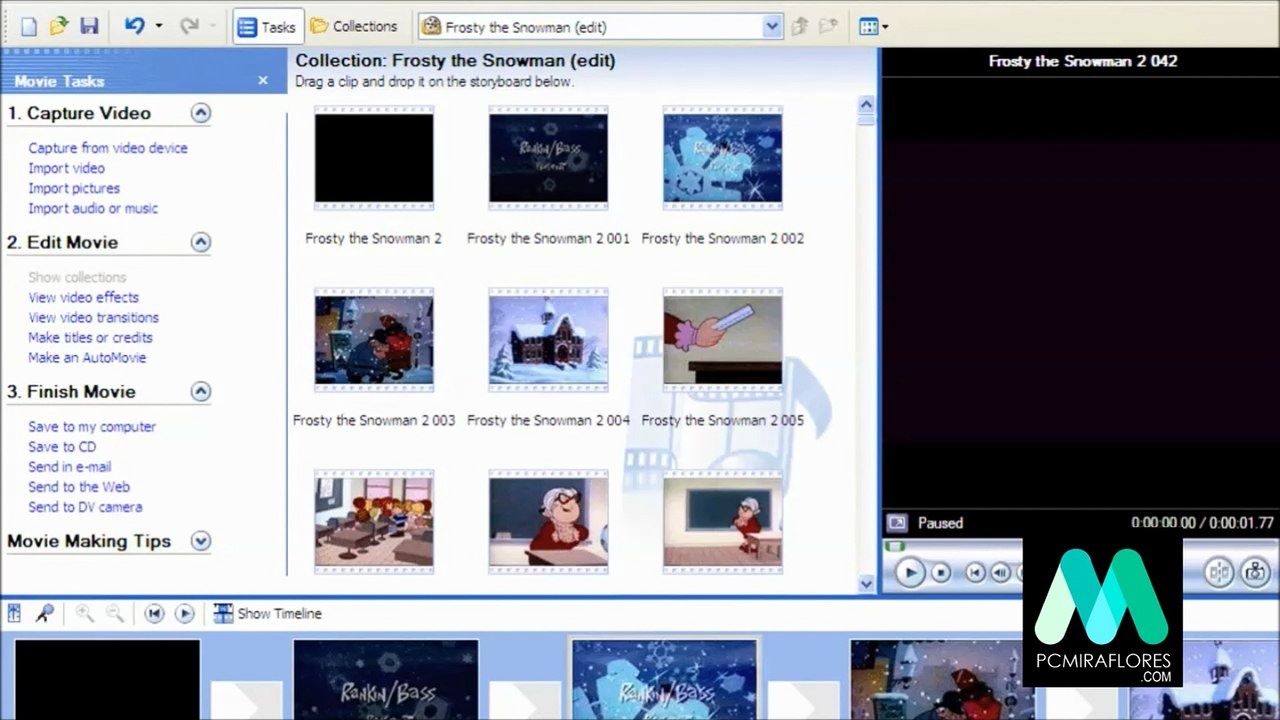
Task: Click the greyed-out Redo arrow
Action: 189,27
